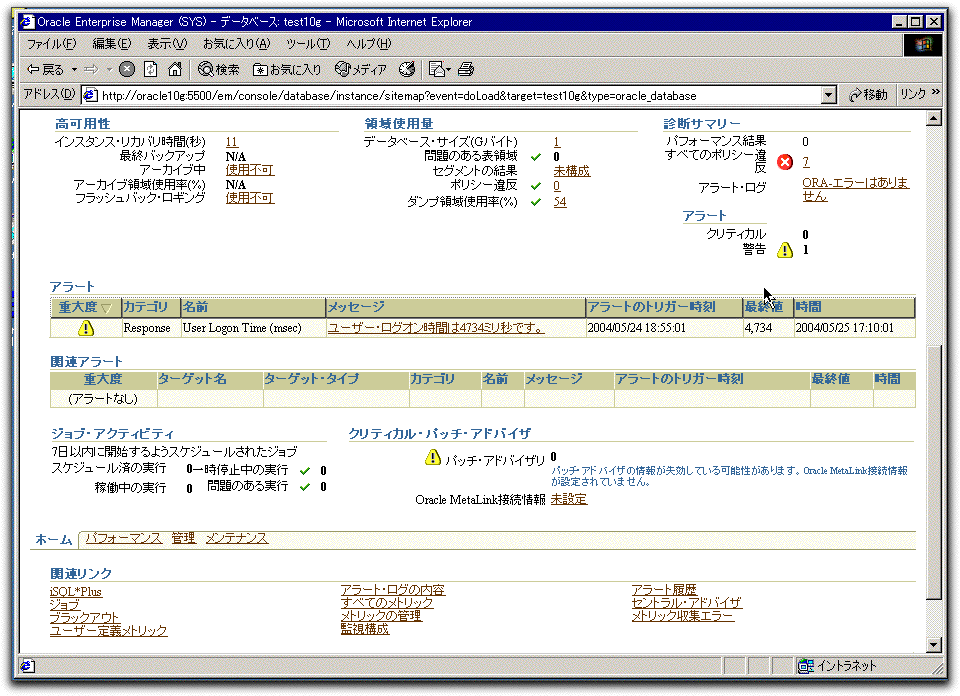
Task: Click the warning icon beside パッチ・アドバイザリ
Action: coord(433,457)
